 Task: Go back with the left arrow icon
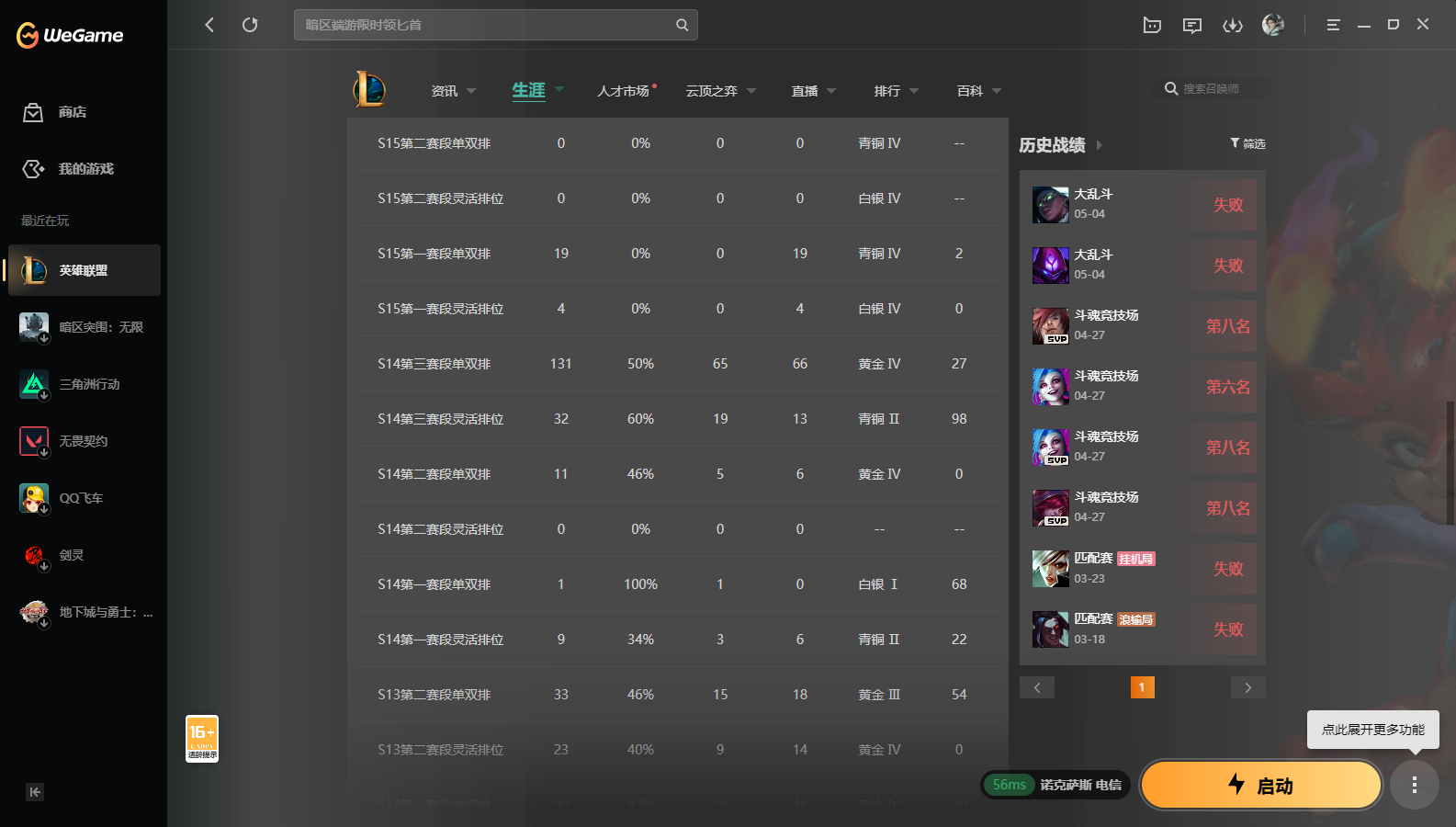pyautogui.click(x=209, y=25)
